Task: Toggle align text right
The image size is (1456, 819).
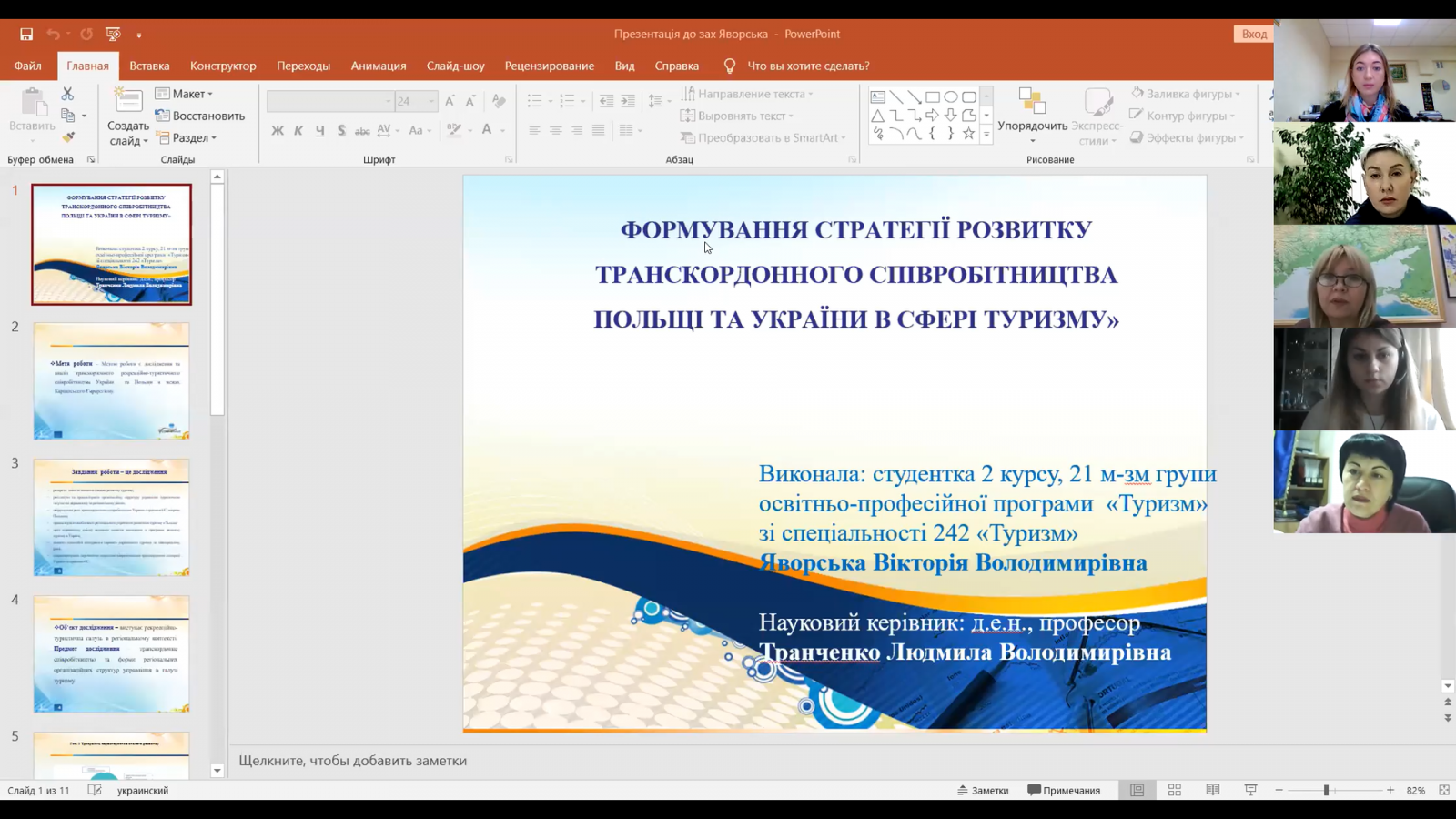Action: [577, 131]
